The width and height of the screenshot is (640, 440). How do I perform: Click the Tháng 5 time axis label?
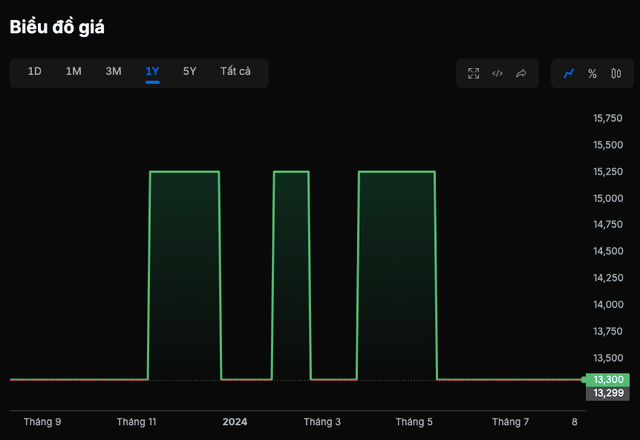[x=413, y=422]
